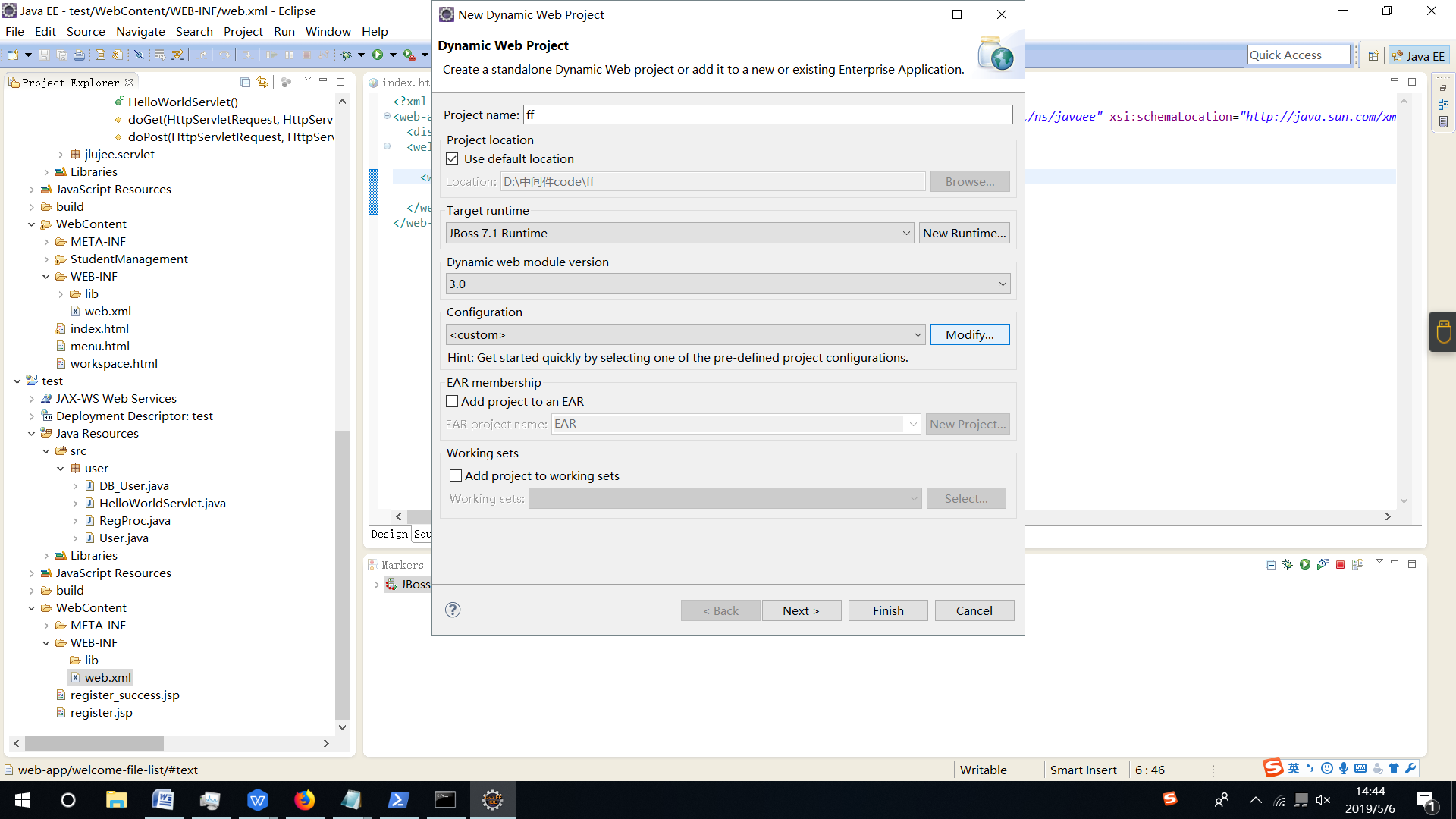Click the New wizard toolbar icon
Screen dimensions: 1456x819
13,55
